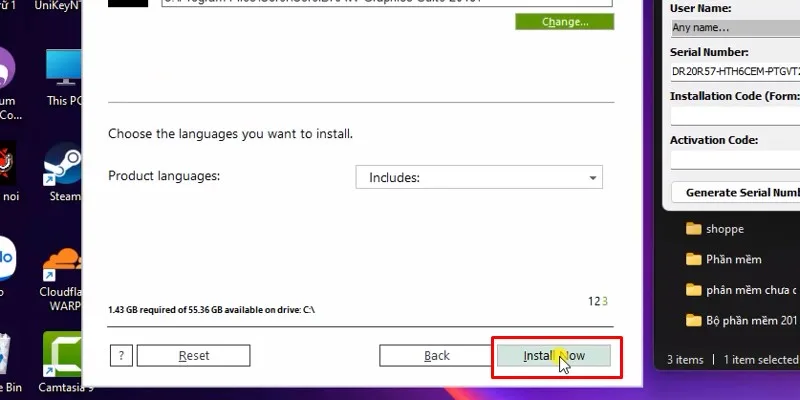Click the Serial Number text field
Viewport: 800px width, 400px height.
[x=734, y=72]
